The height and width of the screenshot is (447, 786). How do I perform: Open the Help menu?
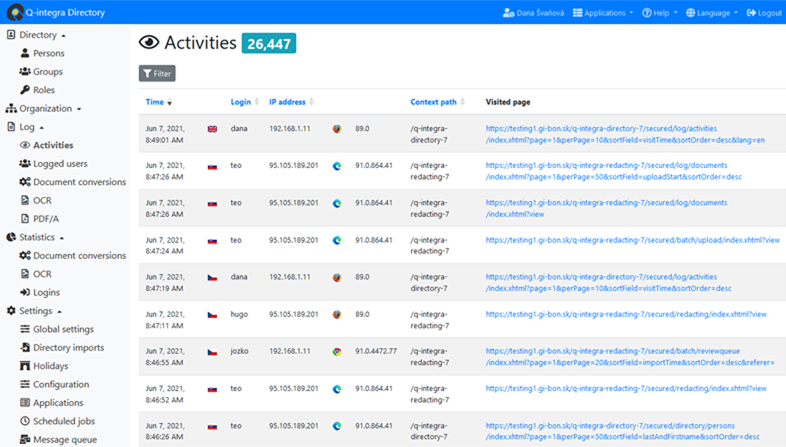[x=660, y=13]
